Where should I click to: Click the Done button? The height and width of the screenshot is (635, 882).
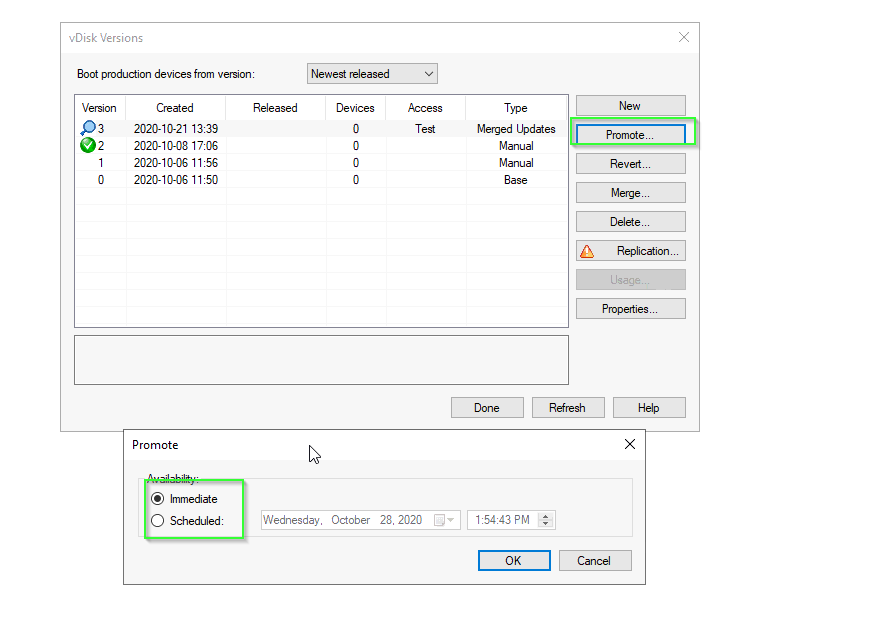click(x=487, y=408)
